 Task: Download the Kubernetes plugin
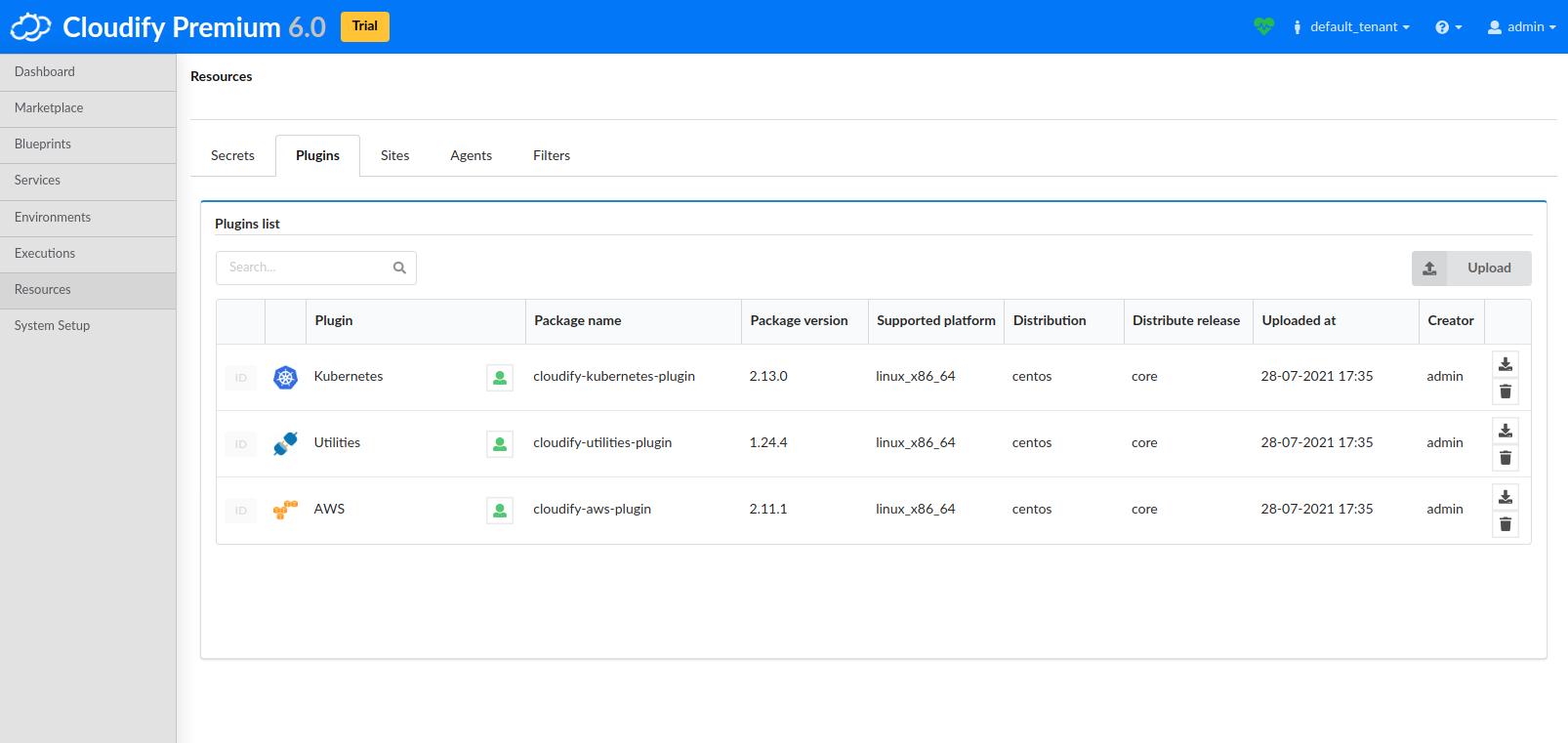coord(1506,364)
